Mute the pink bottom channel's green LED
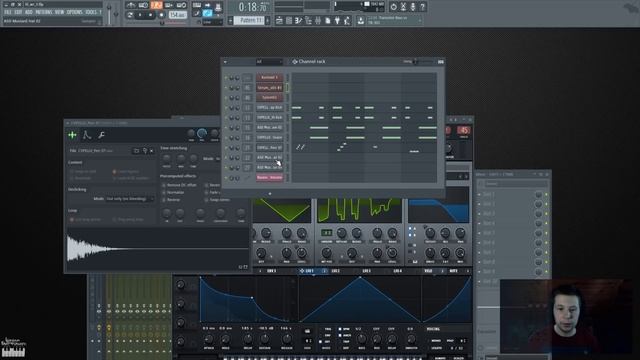Viewport: 640px width, 360px height. point(226,178)
